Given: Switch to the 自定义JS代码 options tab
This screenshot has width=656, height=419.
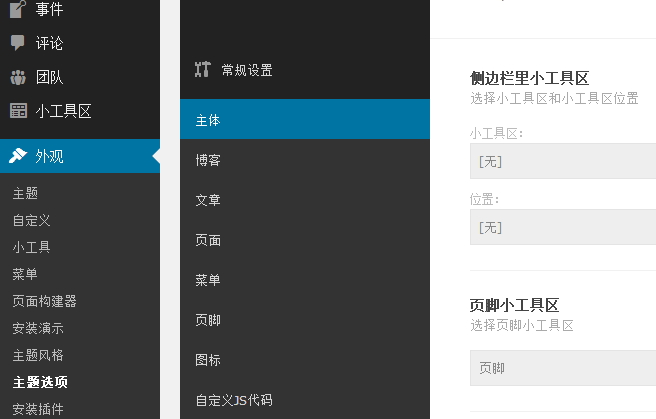Looking at the screenshot, I should (305, 400).
